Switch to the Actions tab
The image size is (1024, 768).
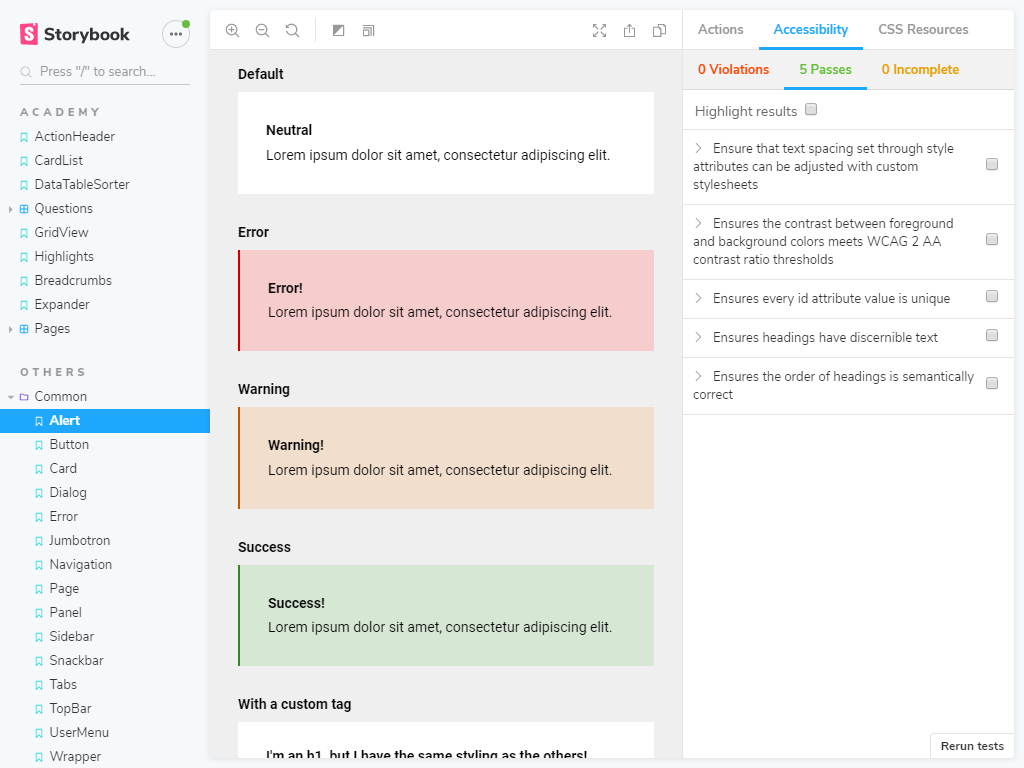[720, 30]
